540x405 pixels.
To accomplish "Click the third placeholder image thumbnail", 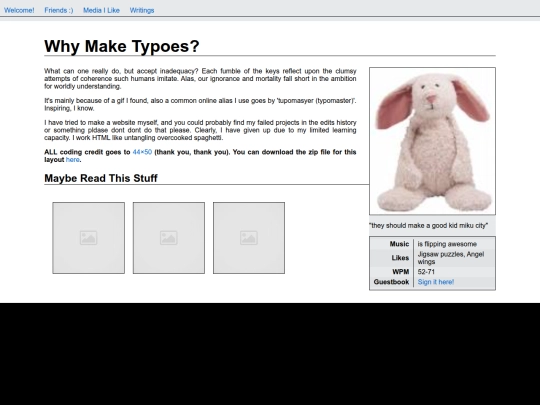I will (x=249, y=238).
